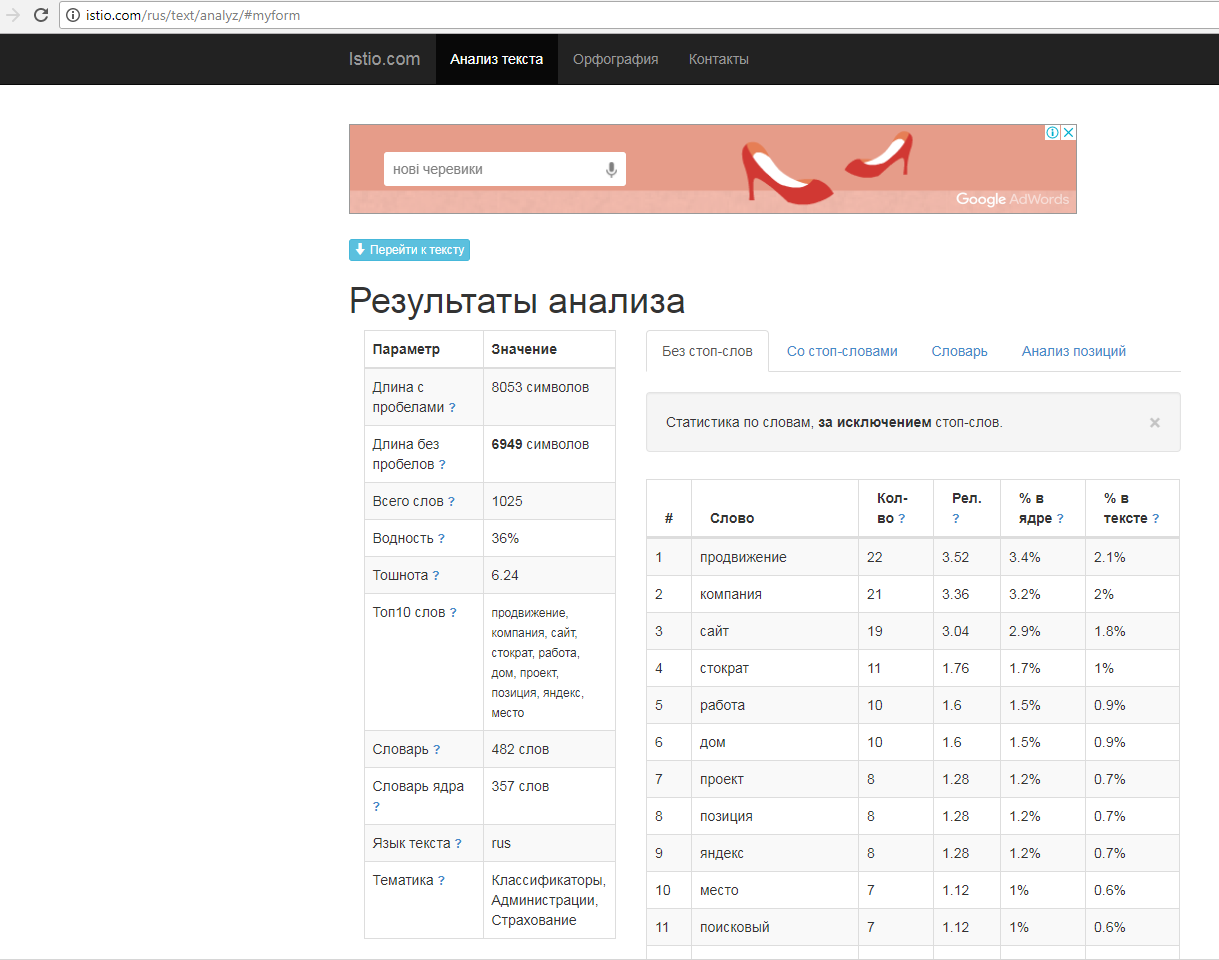Click help icon in Кол-во column header
The image size is (1219, 960).
[x=901, y=519]
